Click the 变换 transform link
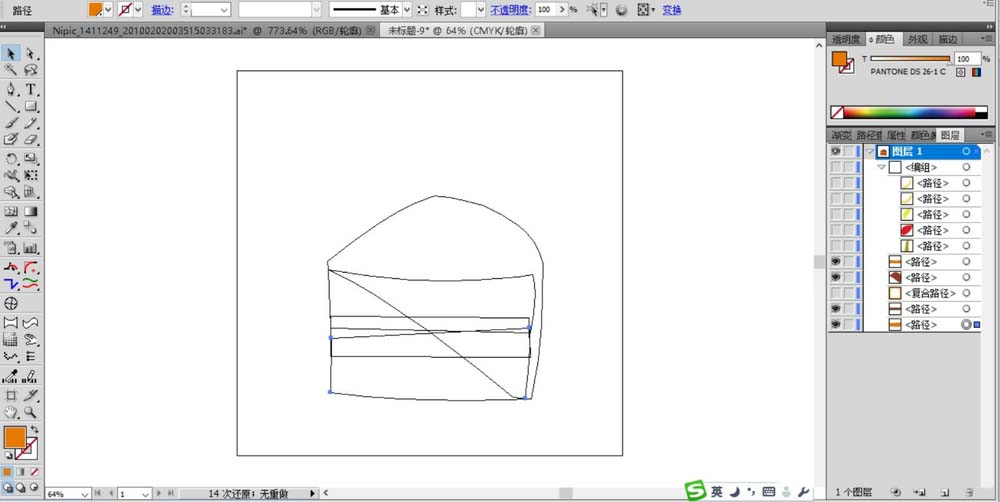The height and width of the screenshot is (502, 1000). (x=672, y=9)
